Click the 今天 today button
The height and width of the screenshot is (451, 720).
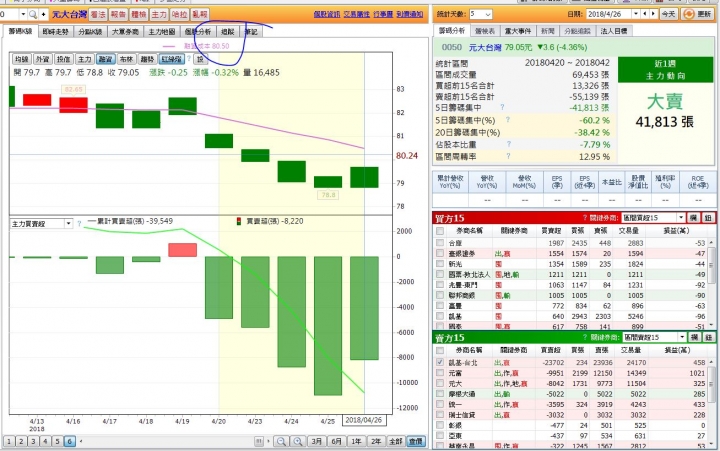668,14
